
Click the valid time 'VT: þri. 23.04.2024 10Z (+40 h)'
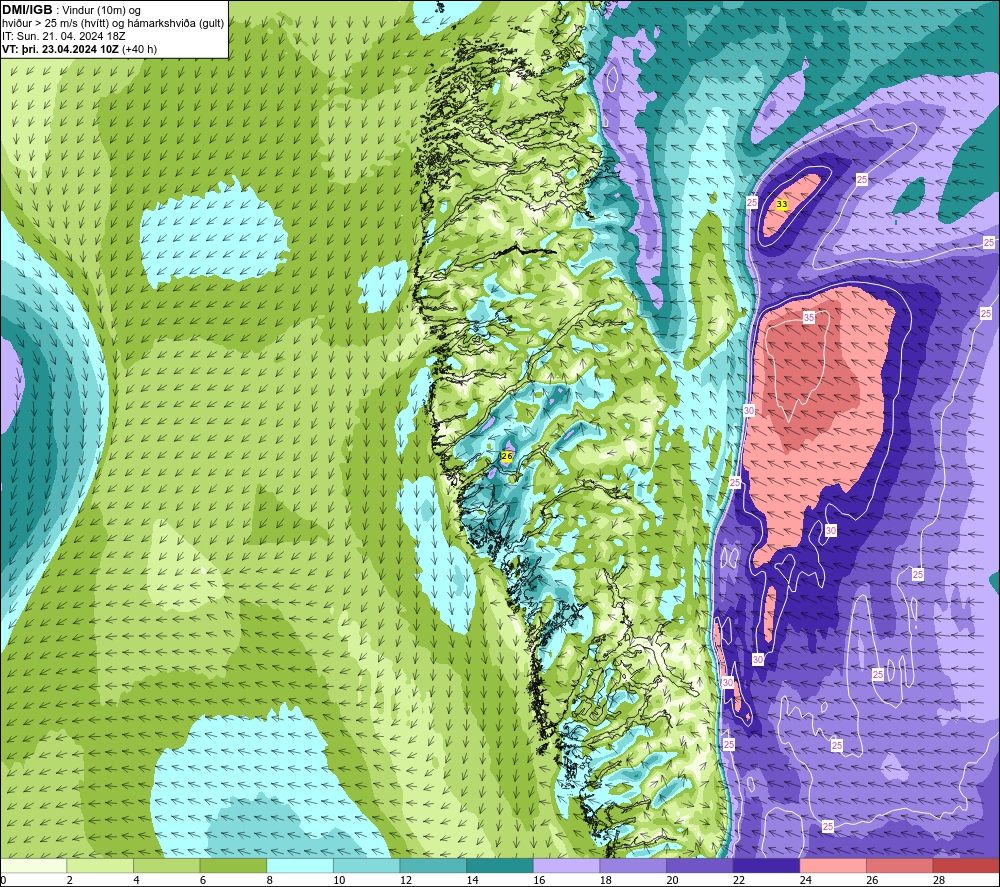(x=79, y=49)
